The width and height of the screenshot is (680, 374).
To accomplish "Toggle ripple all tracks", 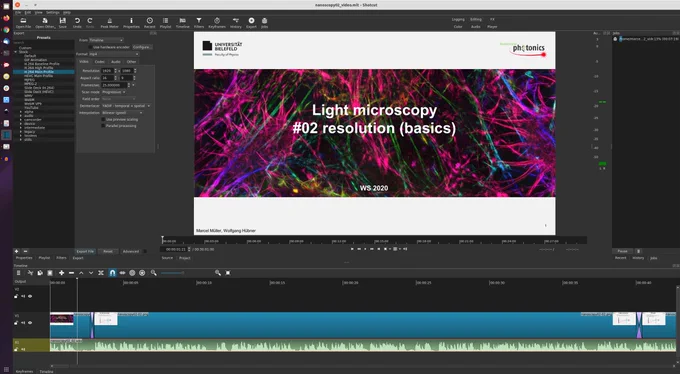I will coord(142,273).
